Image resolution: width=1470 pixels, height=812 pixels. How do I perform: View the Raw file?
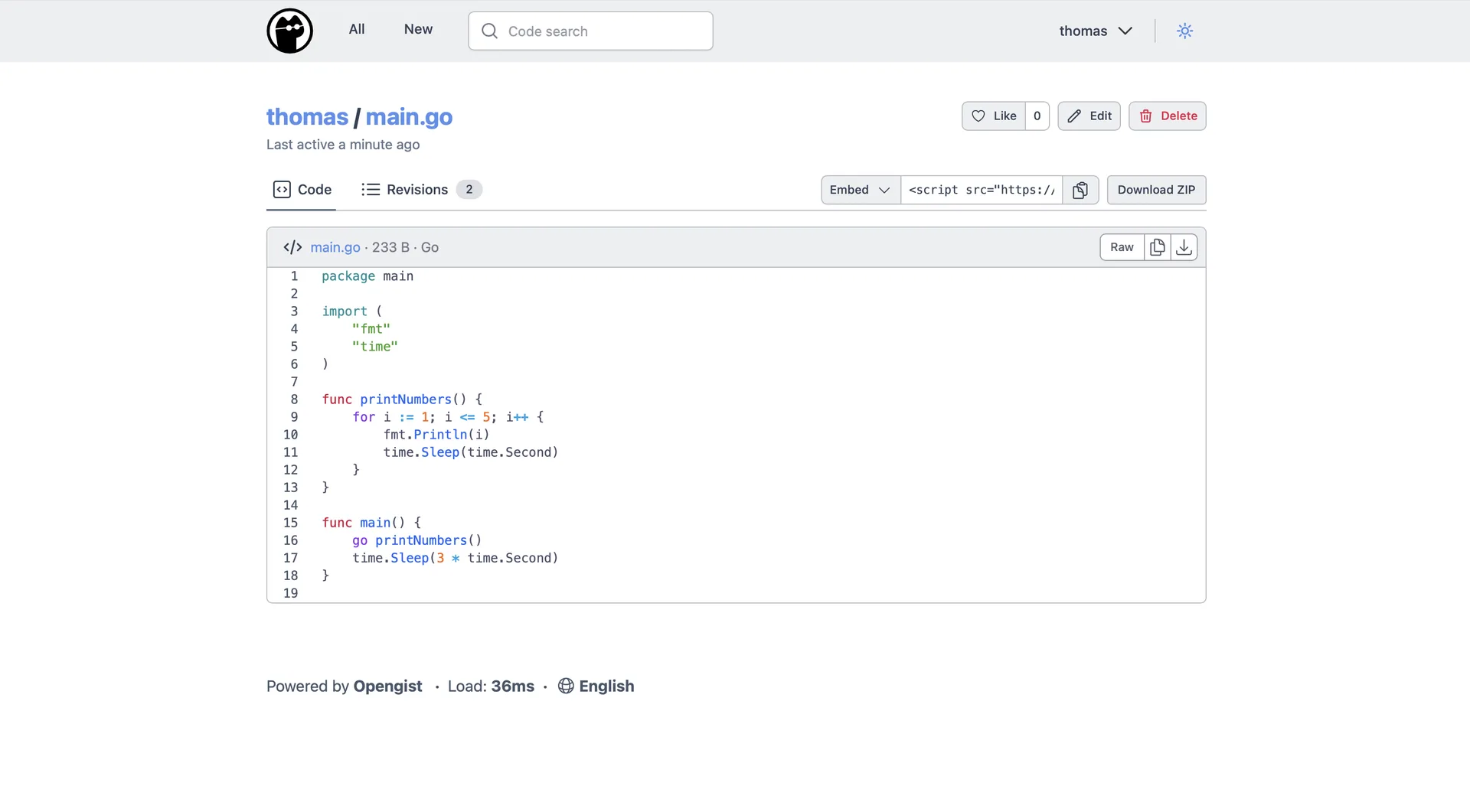[1122, 247]
